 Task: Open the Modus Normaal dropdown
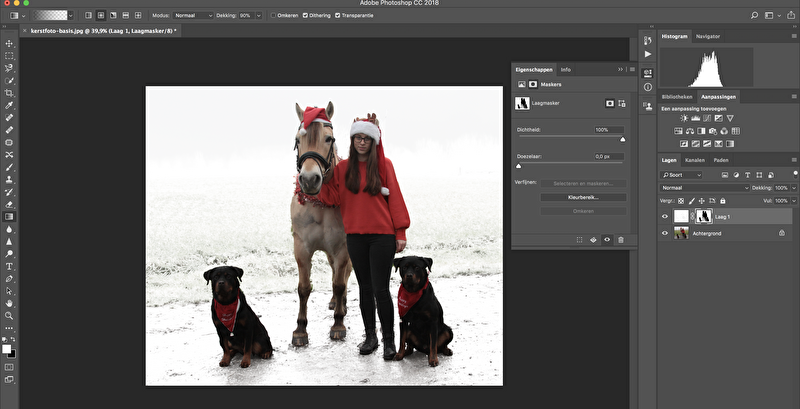click(x=193, y=15)
